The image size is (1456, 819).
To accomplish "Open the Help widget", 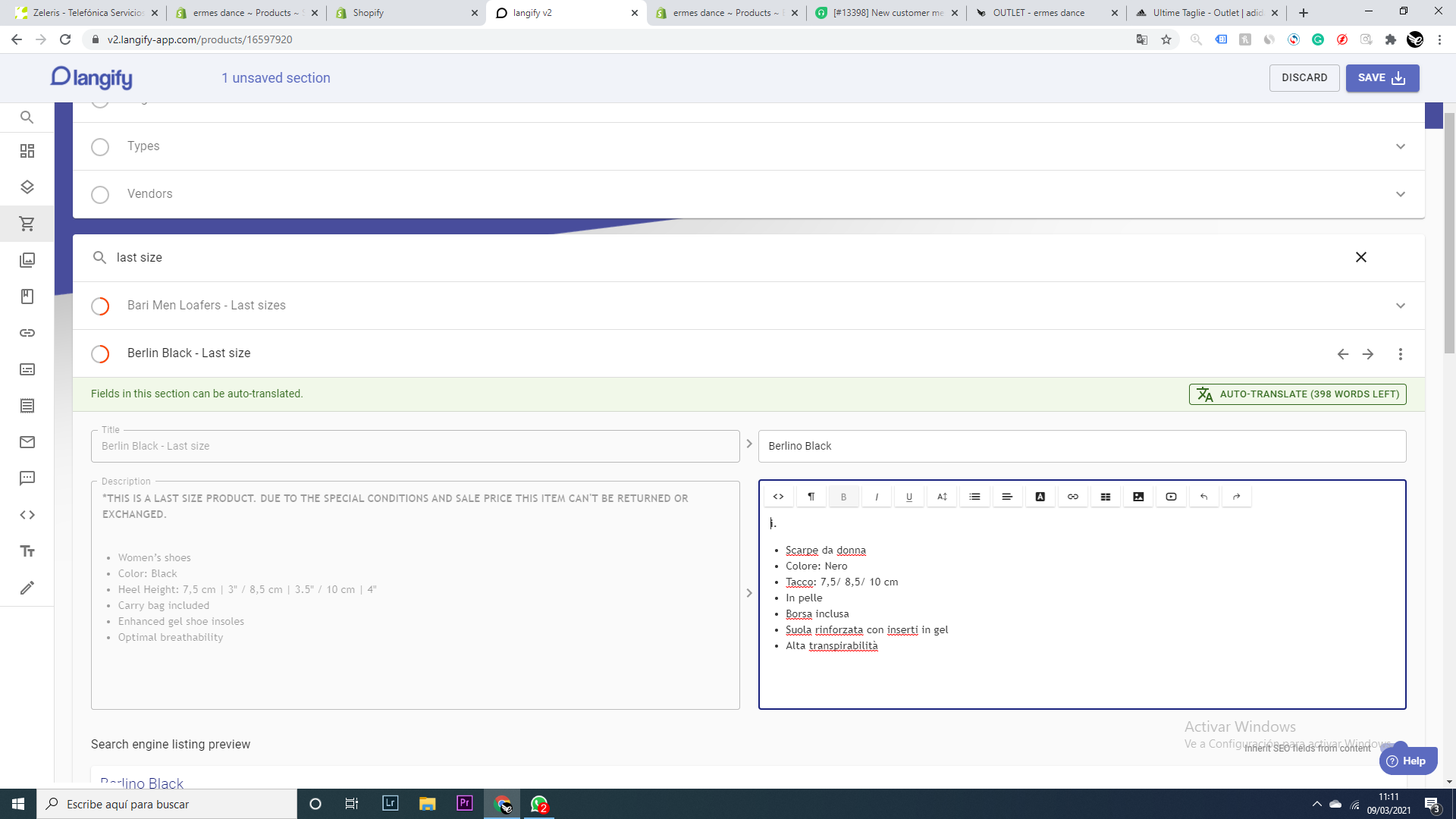I will coord(1407,761).
